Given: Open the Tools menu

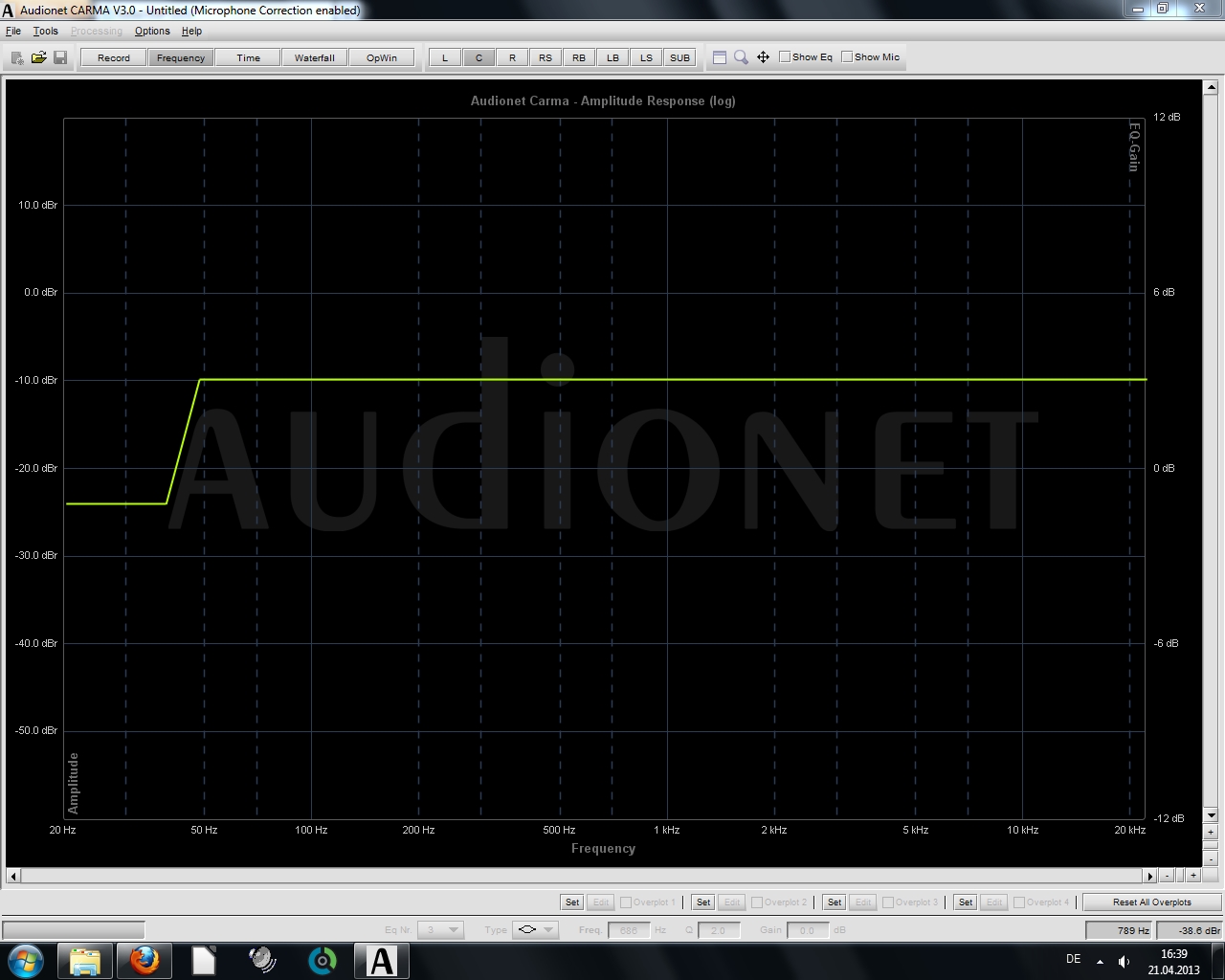Looking at the screenshot, I should 45,31.
